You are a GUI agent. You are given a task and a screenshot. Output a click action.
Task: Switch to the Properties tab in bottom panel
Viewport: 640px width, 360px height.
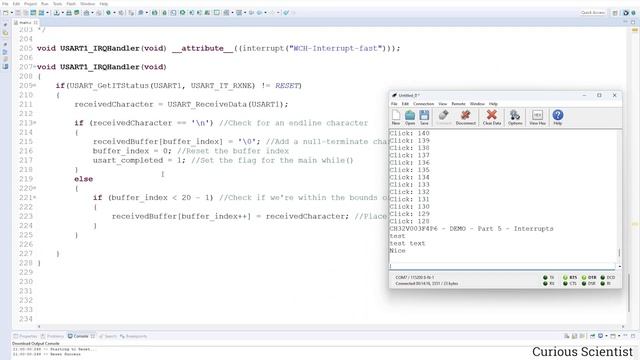tap(25, 336)
